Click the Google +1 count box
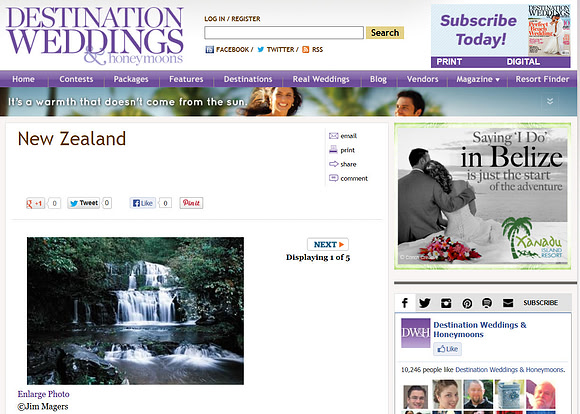This screenshot has height=414, width=580. click(x=54, y=203)
